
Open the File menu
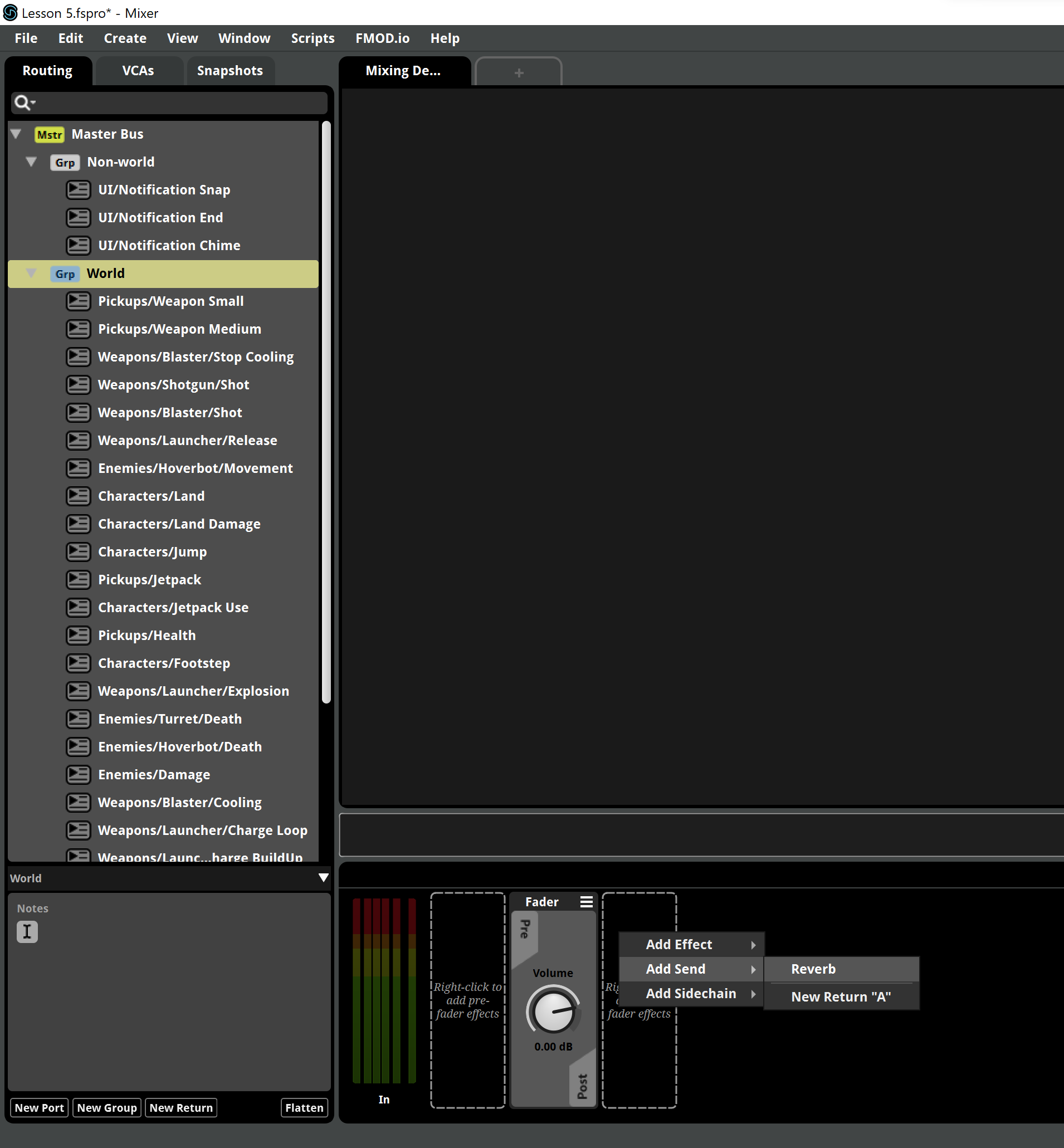[27, 38]
